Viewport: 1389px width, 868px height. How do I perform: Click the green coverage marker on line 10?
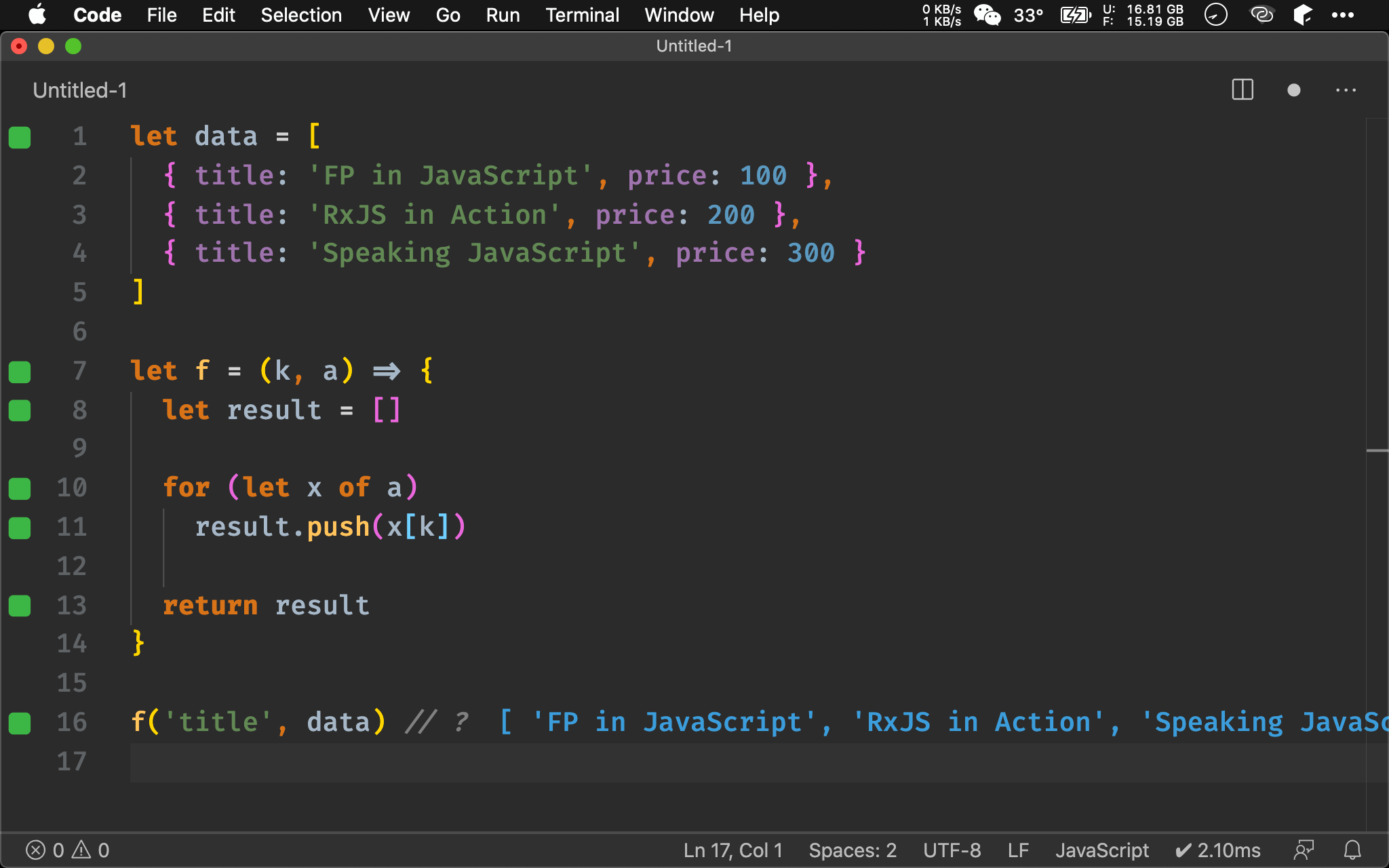20,488
